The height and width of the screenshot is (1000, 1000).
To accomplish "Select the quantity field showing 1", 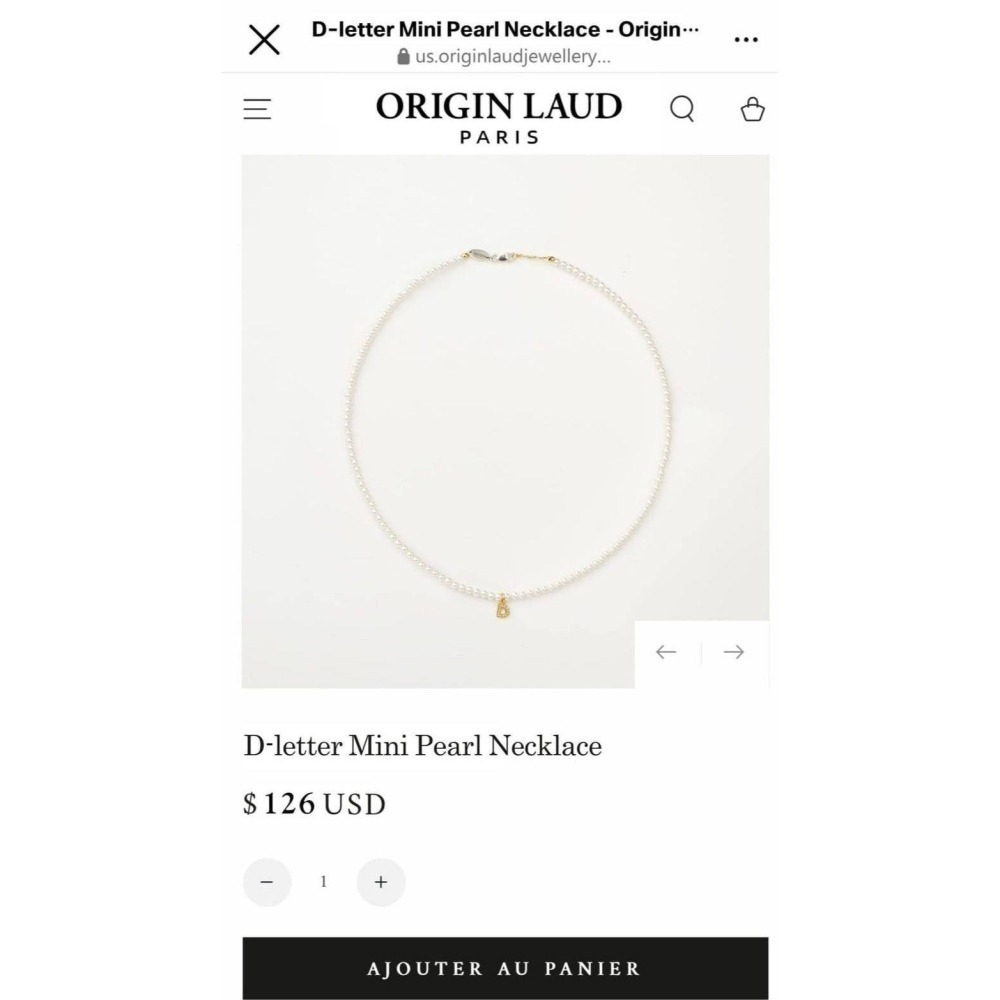I will (x=324, y=881).
